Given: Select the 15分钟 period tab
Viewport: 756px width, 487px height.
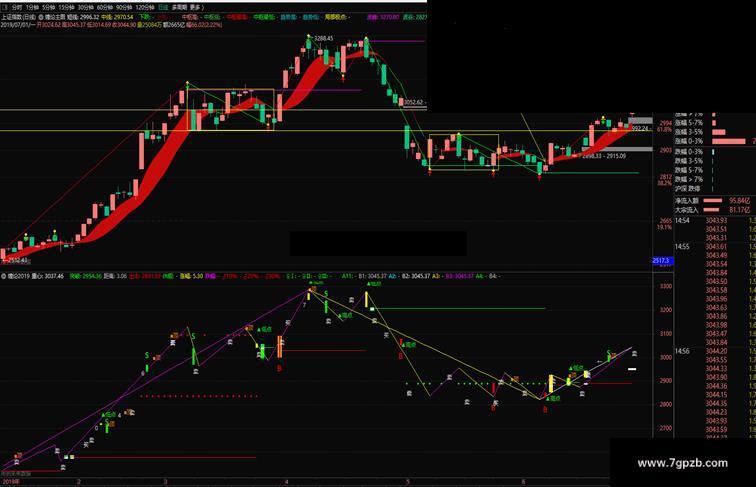Looking at the screenshot, I should (67, 8).
